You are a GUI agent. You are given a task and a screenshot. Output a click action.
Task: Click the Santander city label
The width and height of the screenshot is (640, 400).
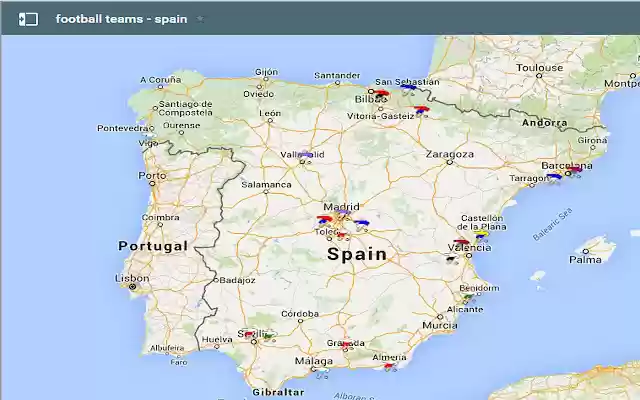337,76
